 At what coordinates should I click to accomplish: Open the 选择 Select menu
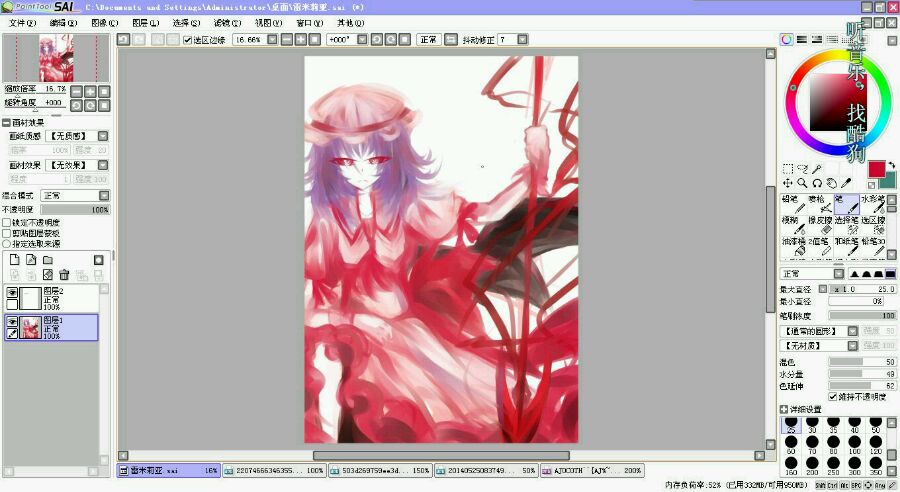tap(187, 23)
